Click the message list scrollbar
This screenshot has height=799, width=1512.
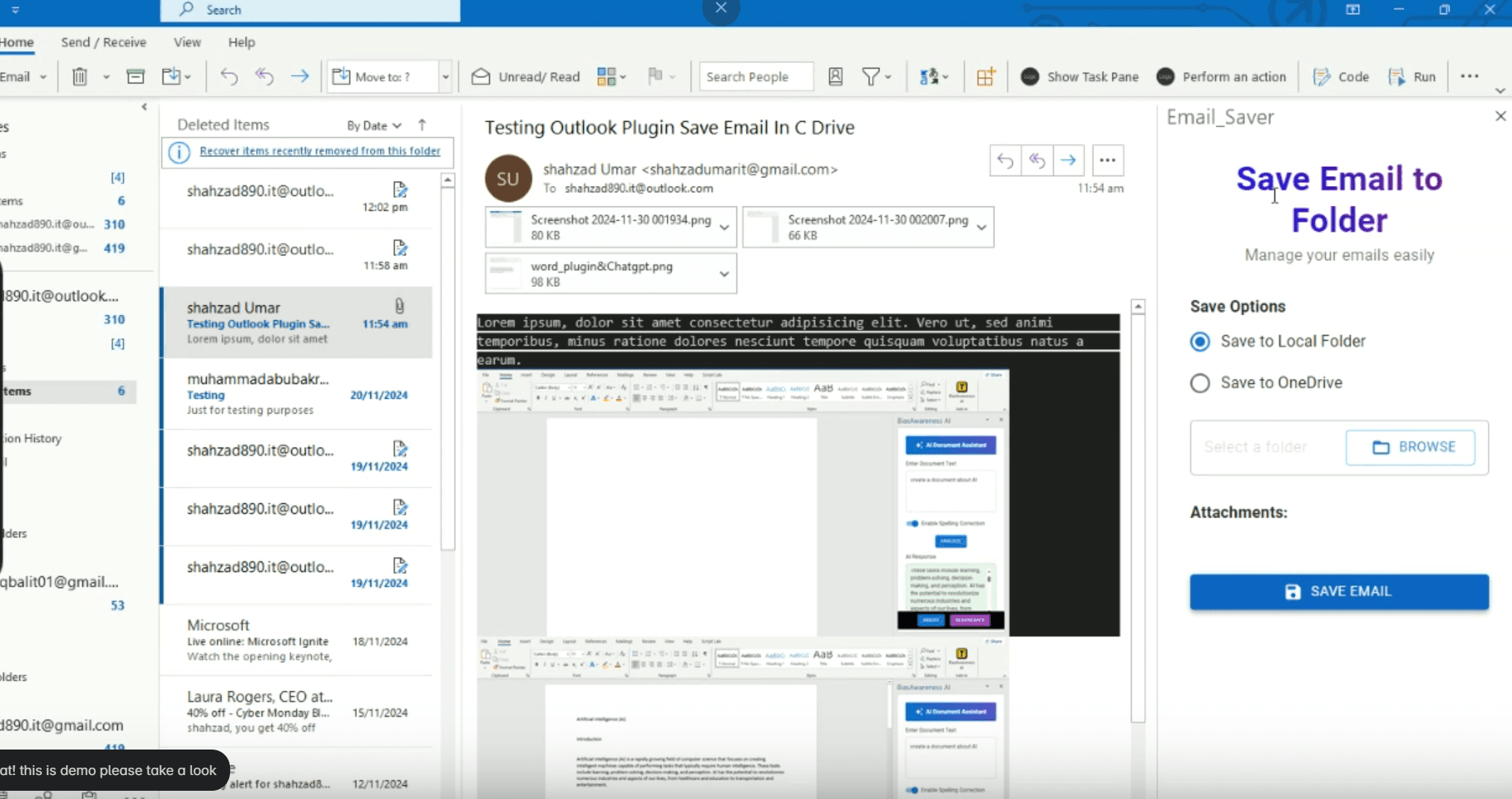pyautogui.click(x=448, y=369)
